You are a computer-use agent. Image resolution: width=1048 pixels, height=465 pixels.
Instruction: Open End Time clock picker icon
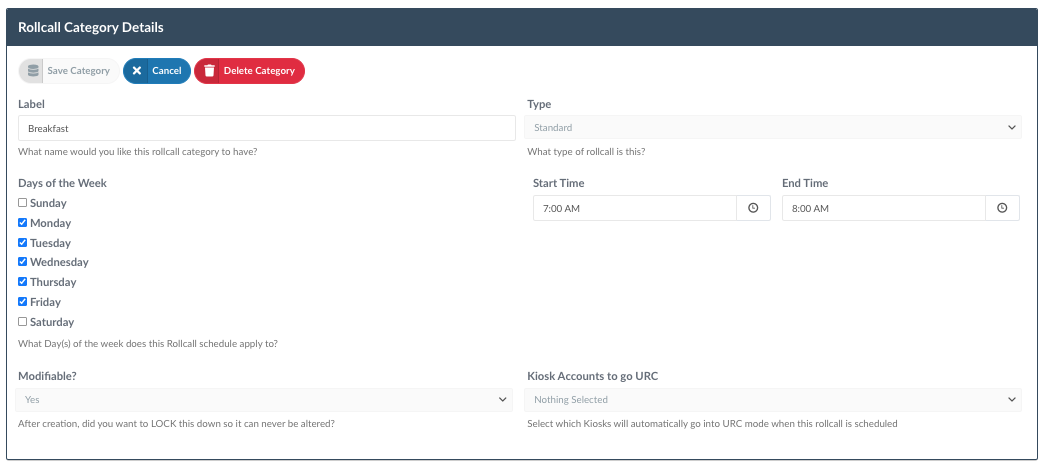(1002, 208)
